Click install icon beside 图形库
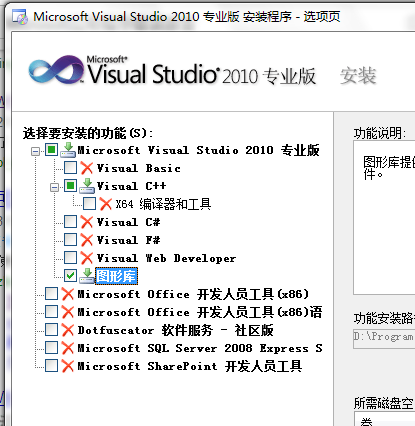Viewport: 415px width, 426px height. [87, 276]
